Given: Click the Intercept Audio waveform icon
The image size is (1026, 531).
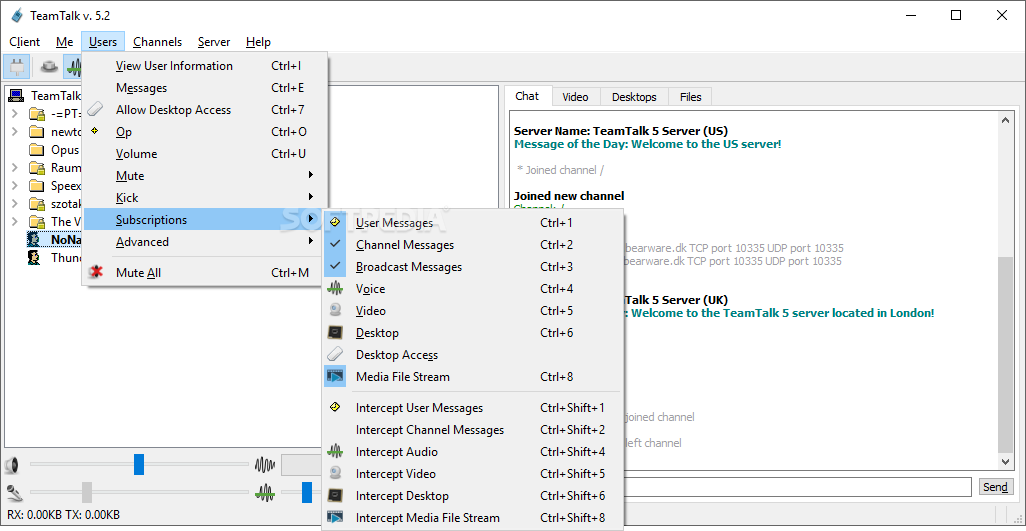Looking at the screenshot, I should pos(335,451).
